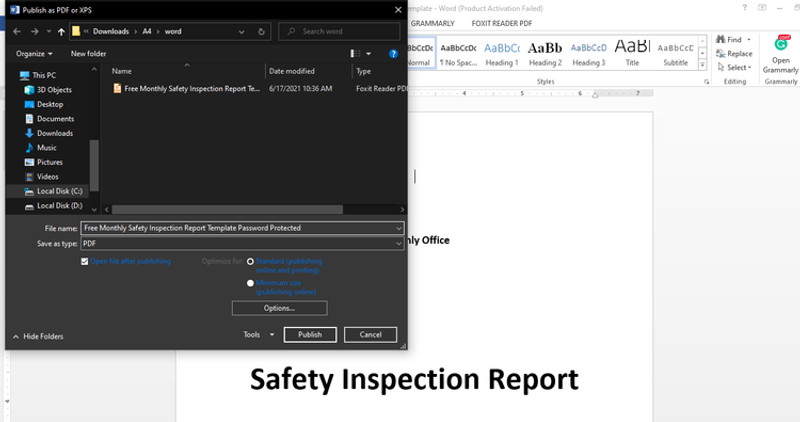
Task: Go back in the save dialog
Action: [17, 32]
